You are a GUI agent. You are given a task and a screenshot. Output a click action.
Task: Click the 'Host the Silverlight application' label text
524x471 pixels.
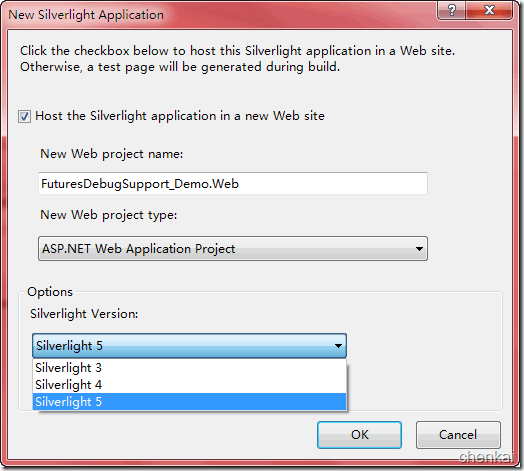click(x=180, y=116)
